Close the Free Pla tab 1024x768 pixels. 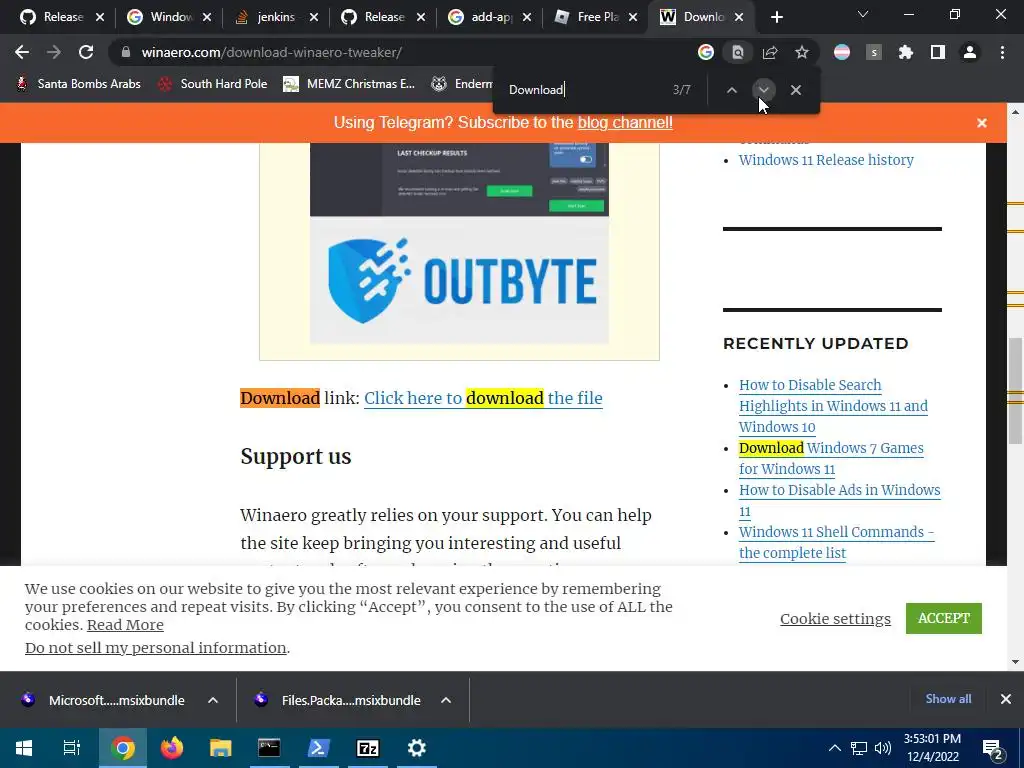click(633, 18)
